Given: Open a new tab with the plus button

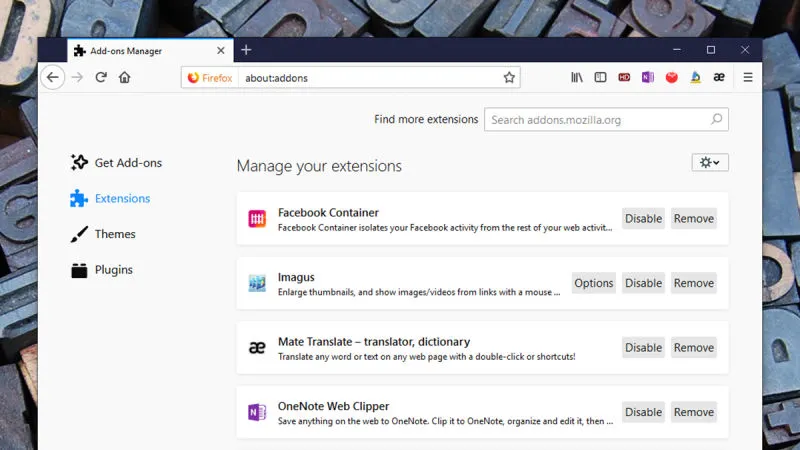Looking at the screenshot, I should (246, 50).
